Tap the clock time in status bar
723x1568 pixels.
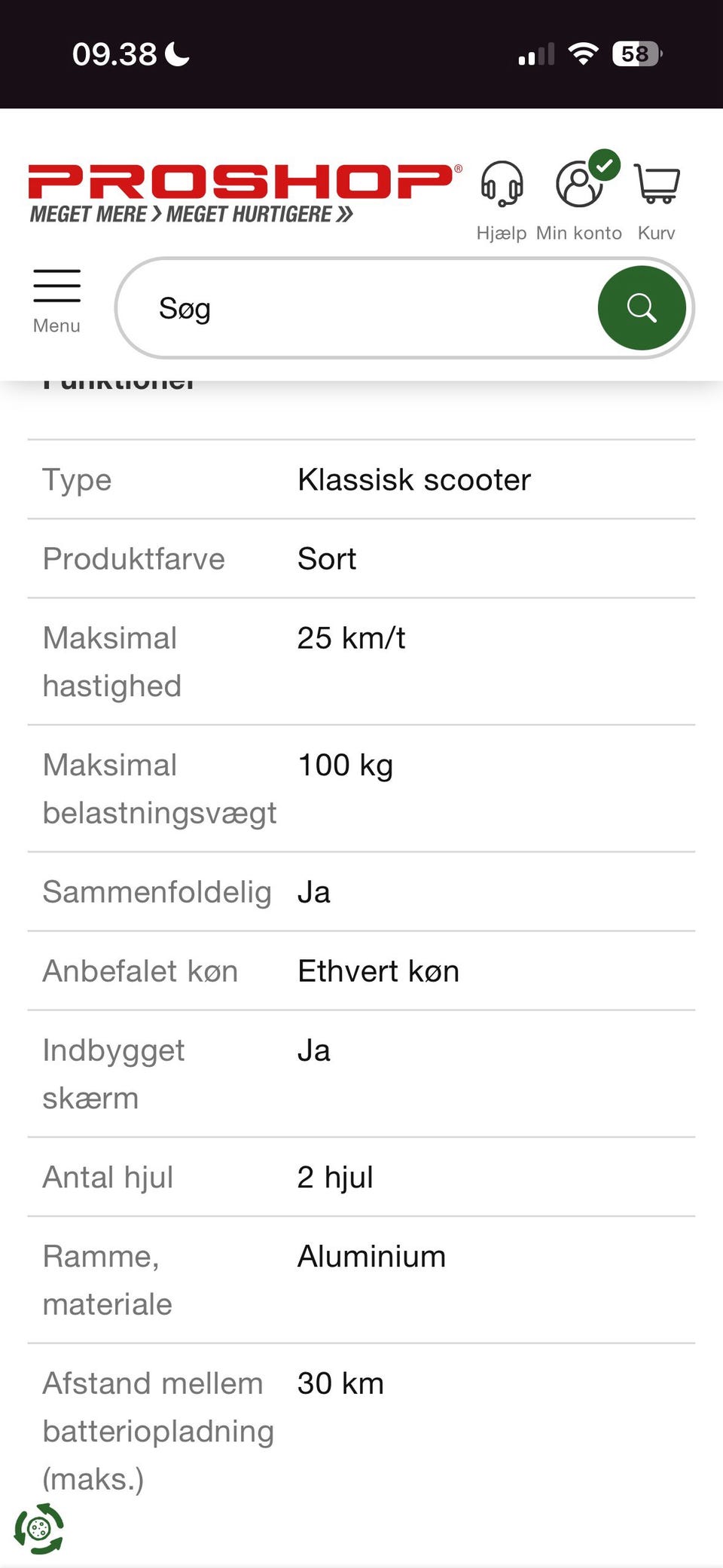pos(114,54)
